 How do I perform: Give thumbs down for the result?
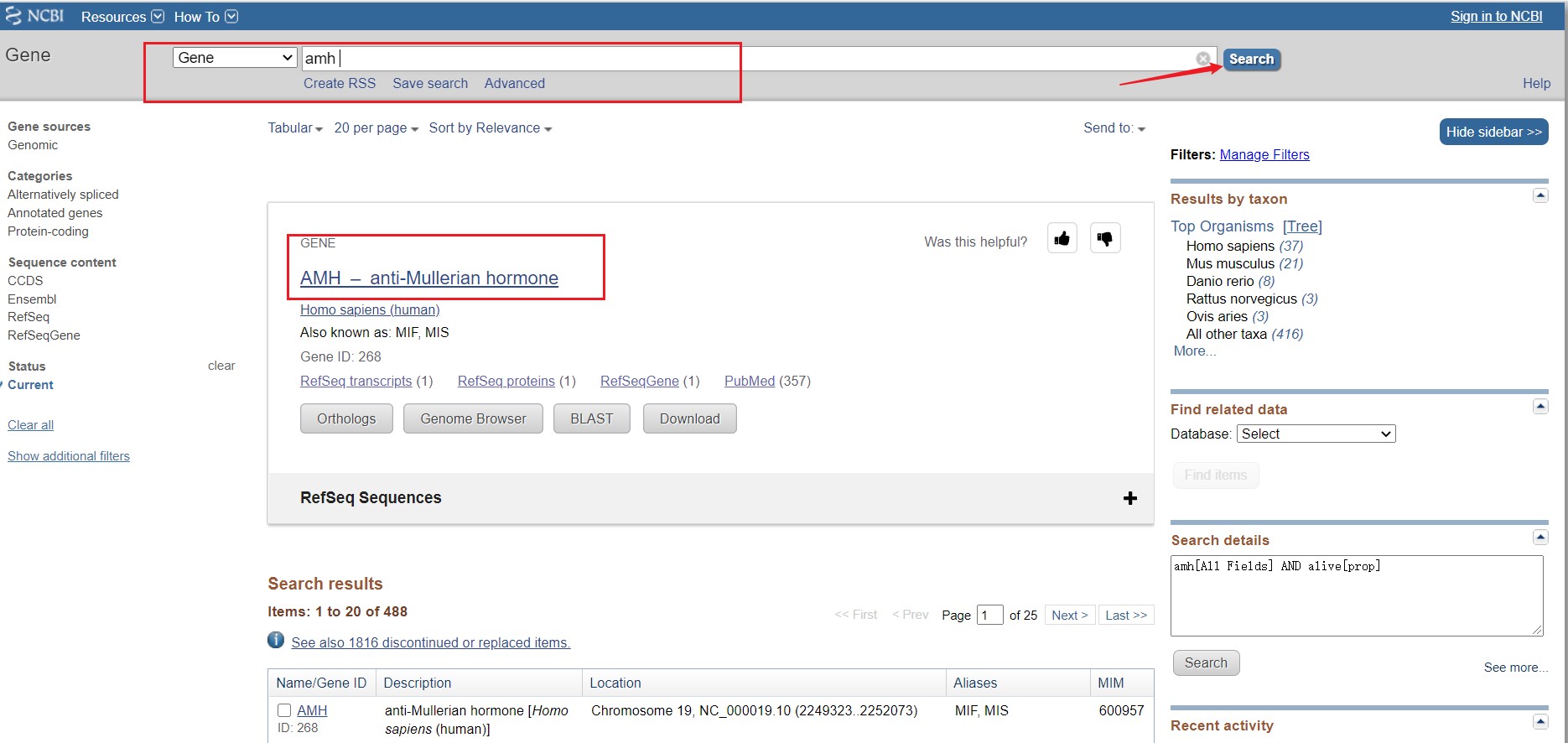pos(1105,239)
